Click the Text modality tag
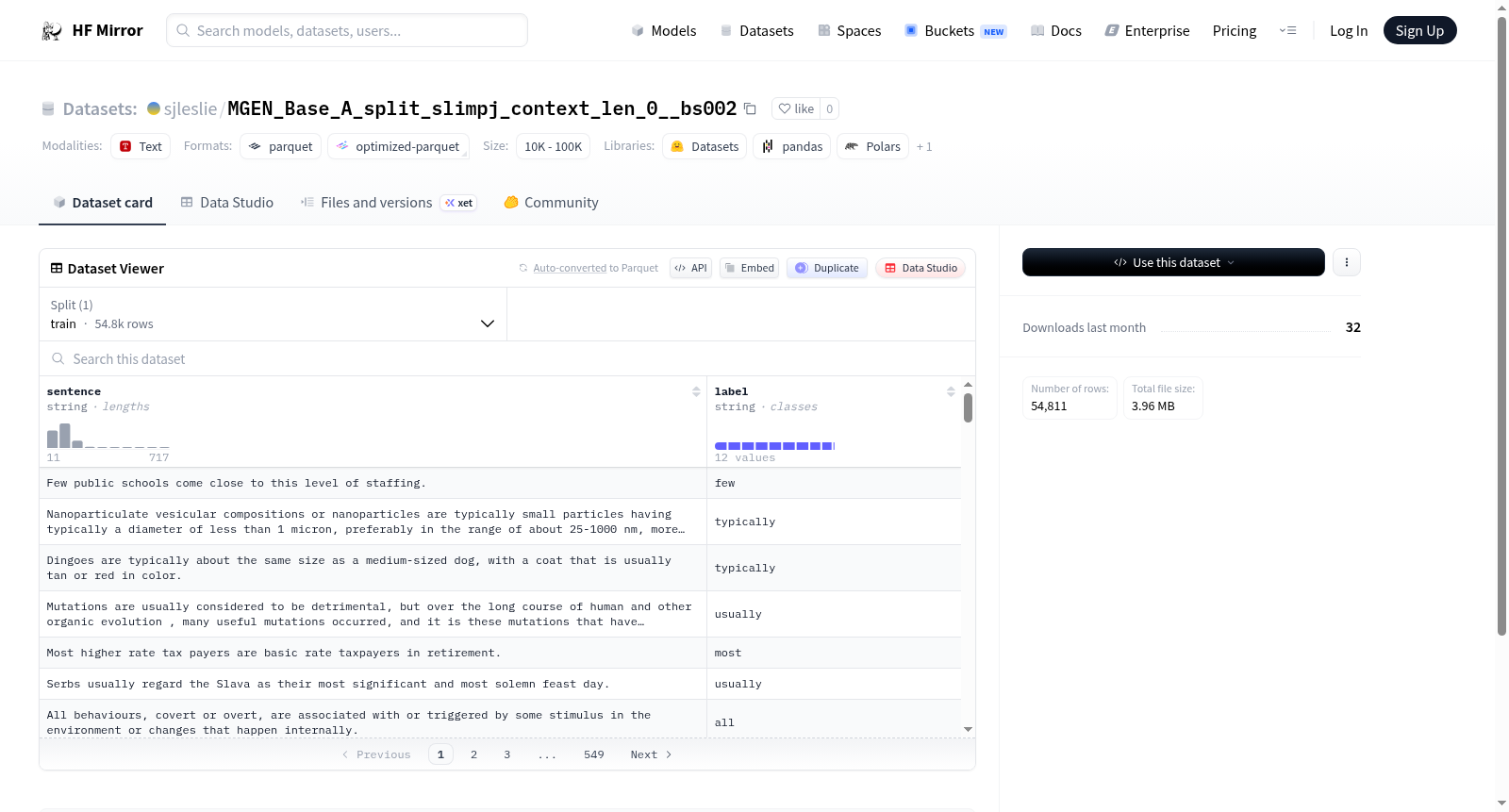1509x812 pixels. pyautogui.click(x=141, y=146)
